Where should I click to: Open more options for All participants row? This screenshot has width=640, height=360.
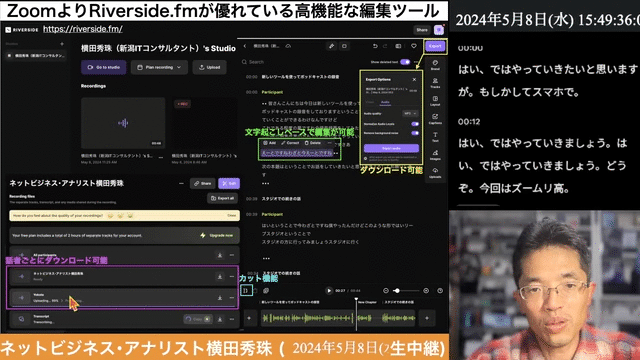pyautogui.click(x=232, y=255)
